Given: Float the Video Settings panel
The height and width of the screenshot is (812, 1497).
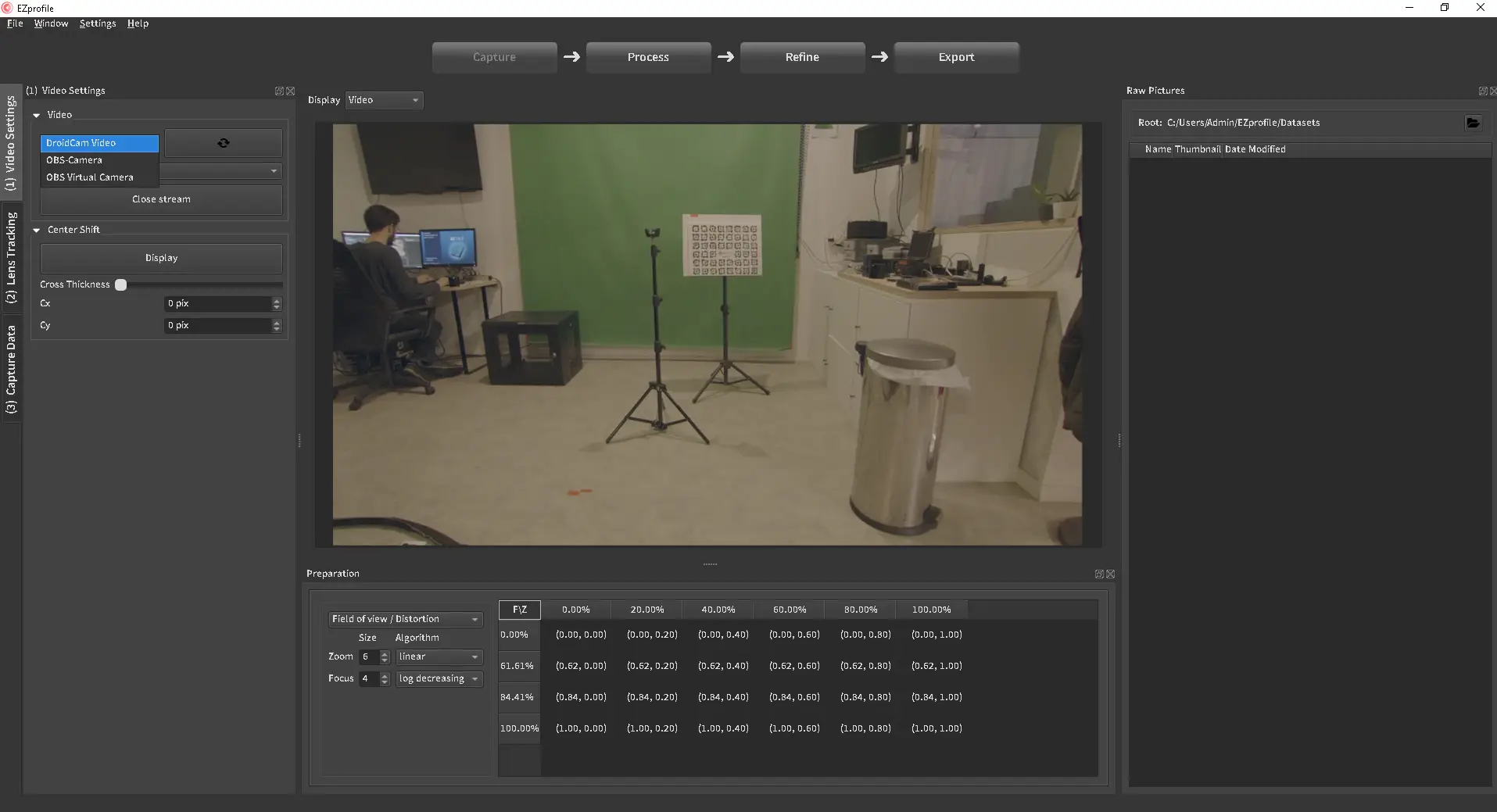Looking at the screenshot, I should pyautogui.click(x=279, y=91).
